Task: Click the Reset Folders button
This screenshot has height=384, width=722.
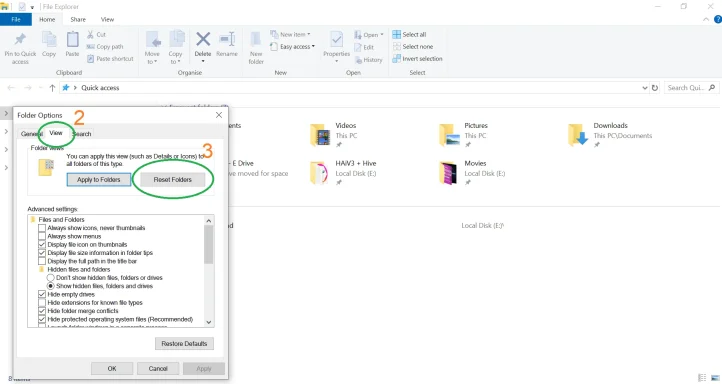Action: [173, 180]
